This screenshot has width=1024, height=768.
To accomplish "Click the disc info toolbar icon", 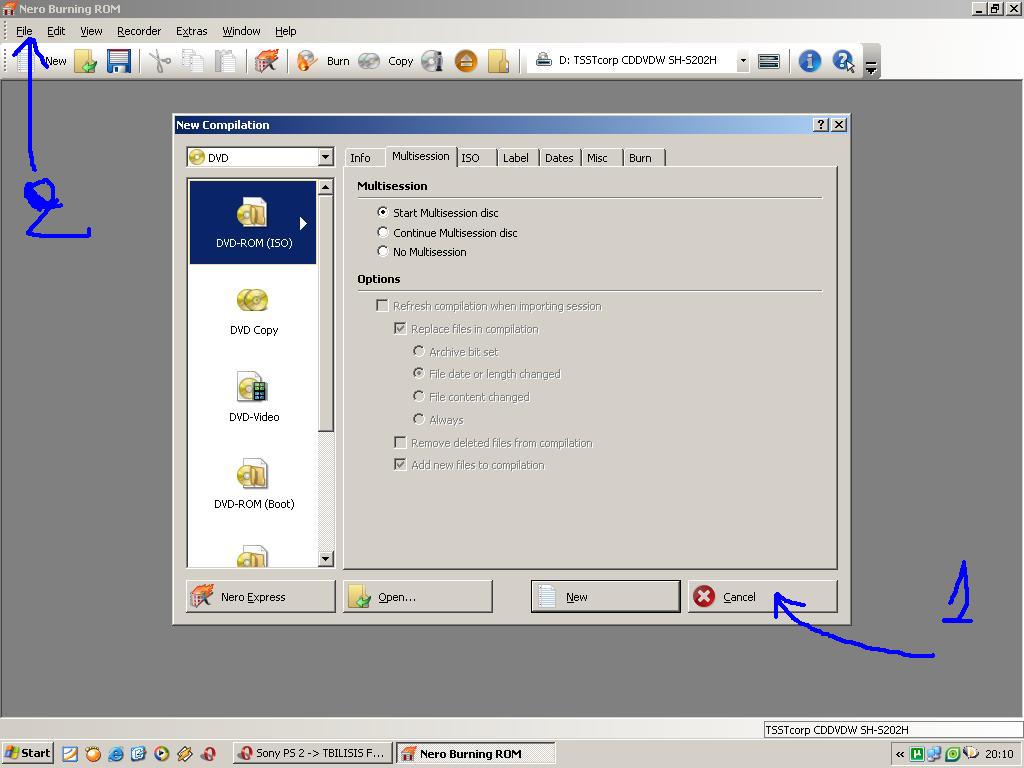I will point(432,61).
